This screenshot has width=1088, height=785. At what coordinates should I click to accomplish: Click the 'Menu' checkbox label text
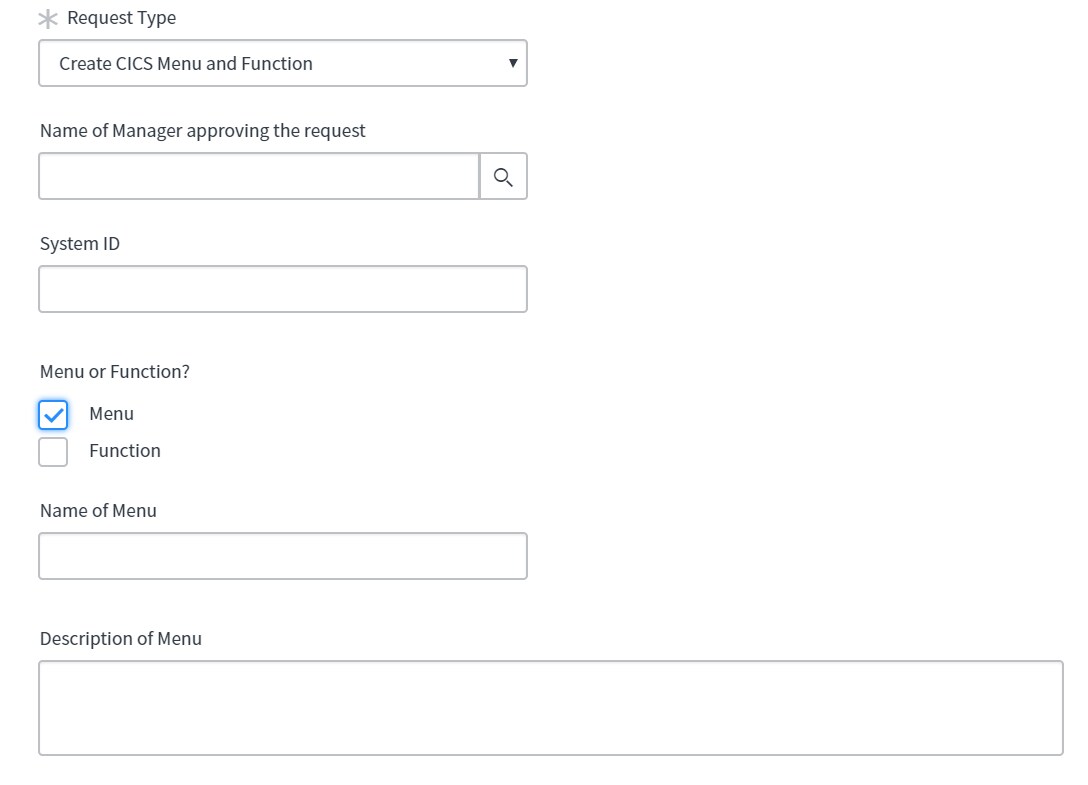[111, 414]
